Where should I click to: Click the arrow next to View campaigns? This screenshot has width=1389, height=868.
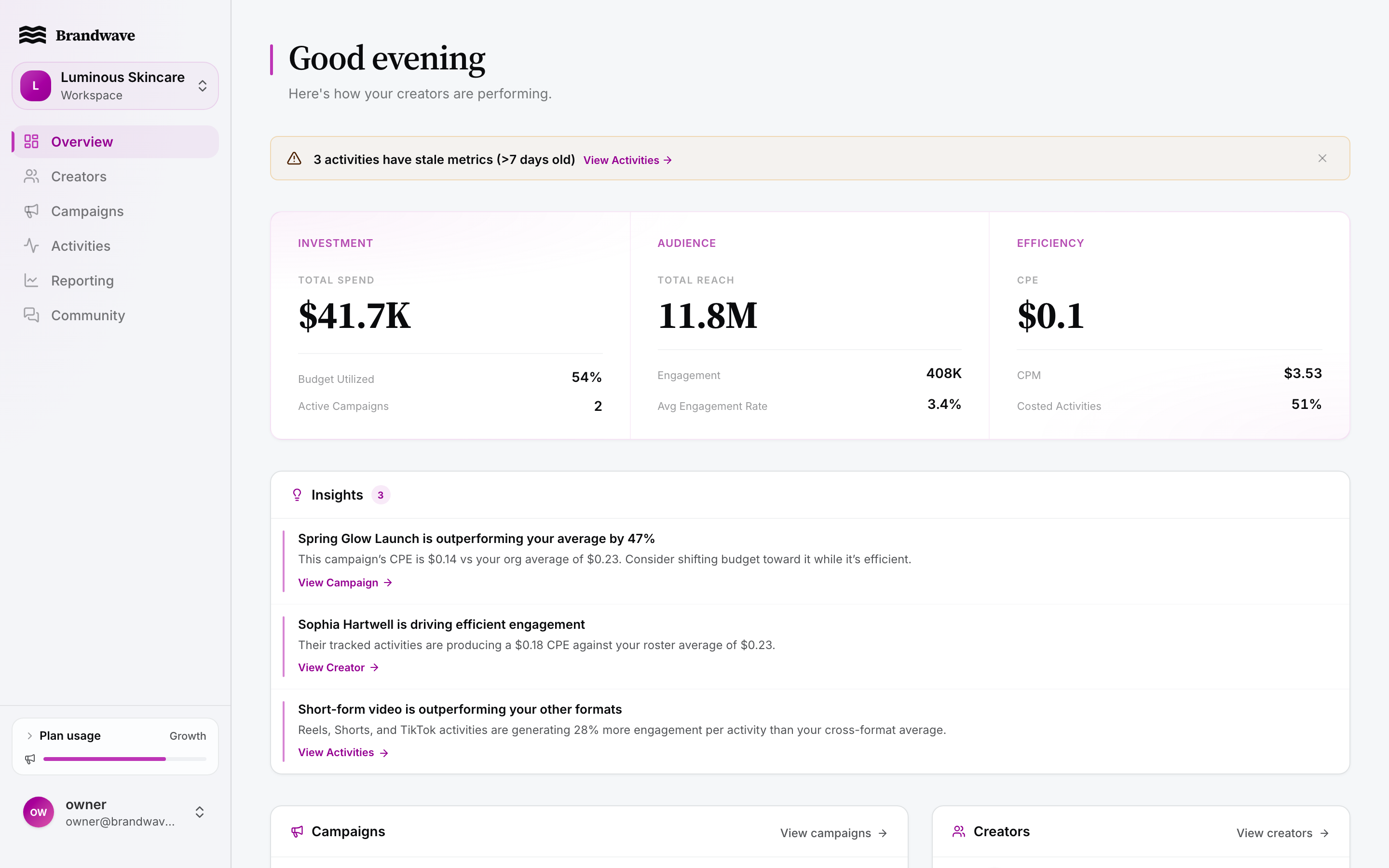click(x=883, y=833)
